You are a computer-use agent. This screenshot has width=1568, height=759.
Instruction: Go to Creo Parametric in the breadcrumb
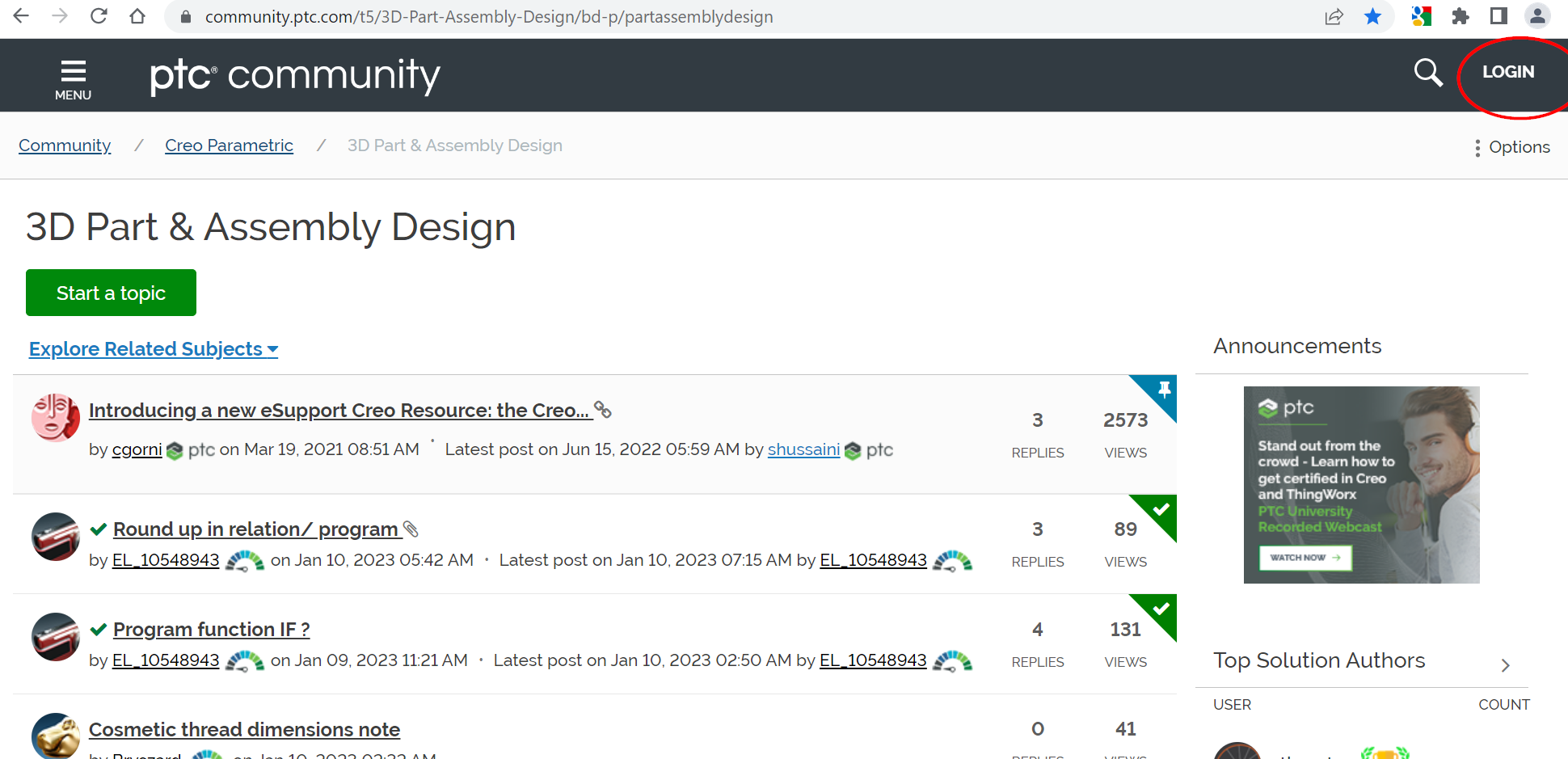229,145
